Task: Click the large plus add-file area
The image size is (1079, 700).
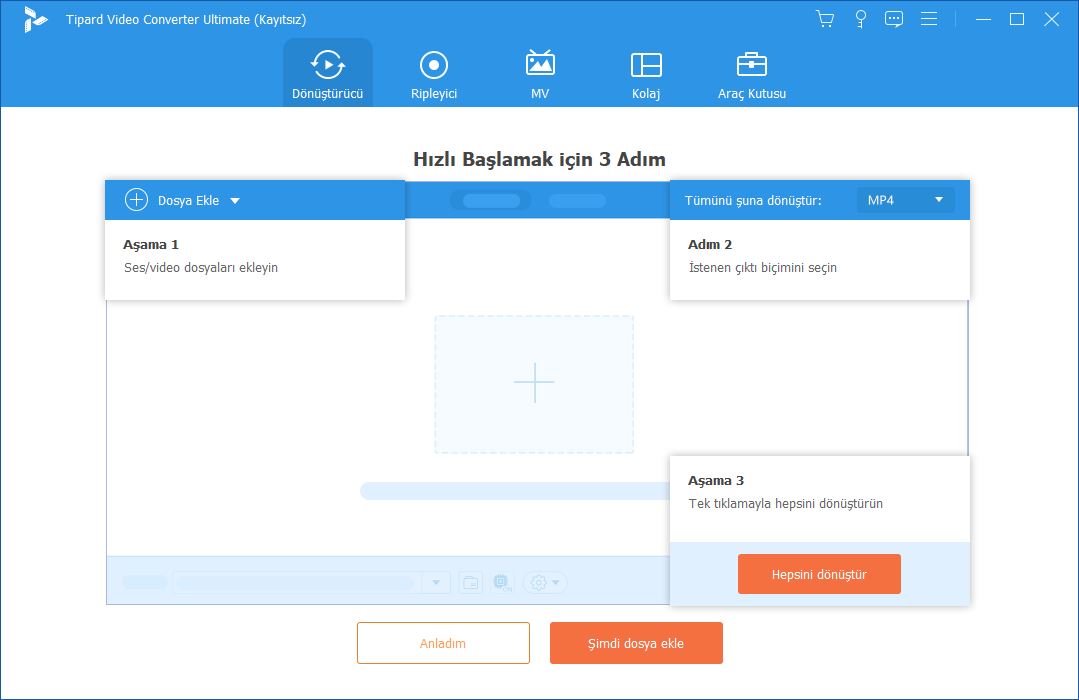Action: [x=534, y=384]
